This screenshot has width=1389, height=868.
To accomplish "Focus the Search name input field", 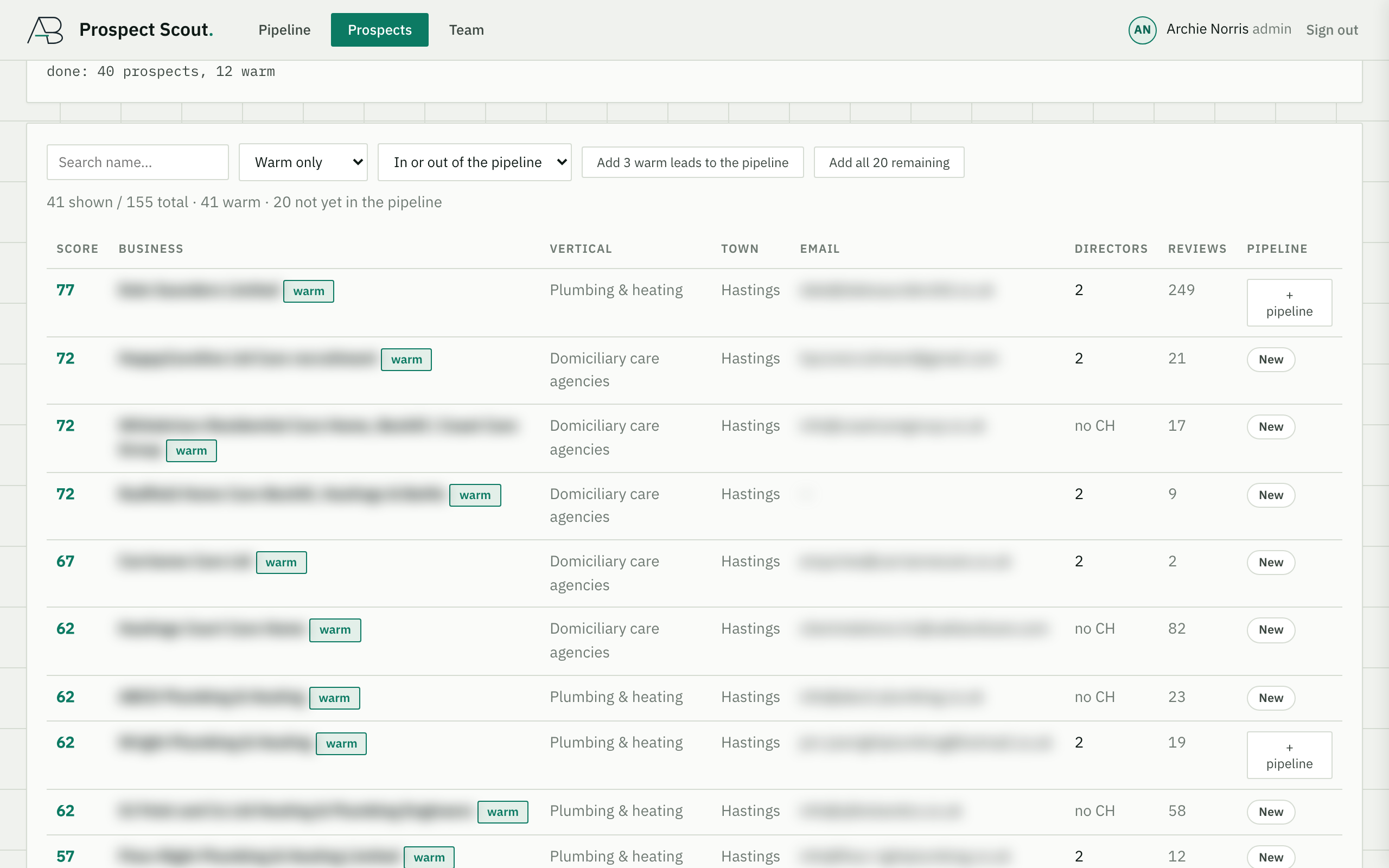I will 138,162.
